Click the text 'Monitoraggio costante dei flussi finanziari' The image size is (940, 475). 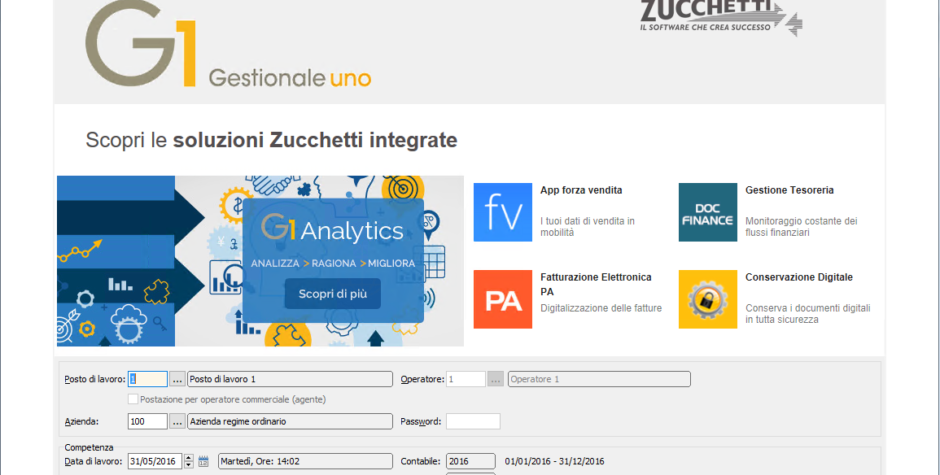801,227
